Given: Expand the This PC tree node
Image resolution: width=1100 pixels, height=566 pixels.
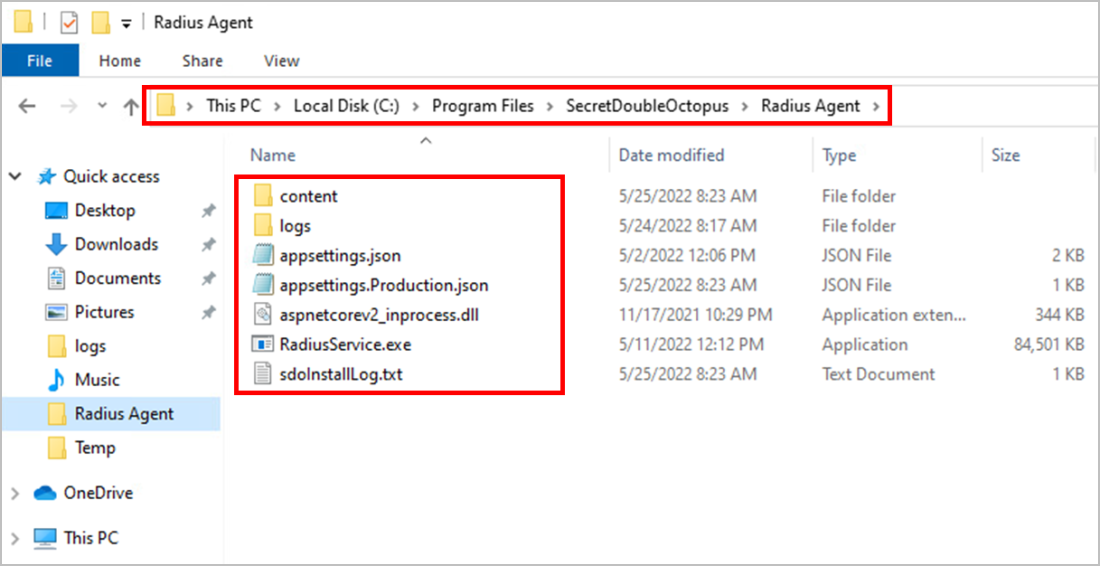Looking at the screenshot, I should [x=15, y=539].
